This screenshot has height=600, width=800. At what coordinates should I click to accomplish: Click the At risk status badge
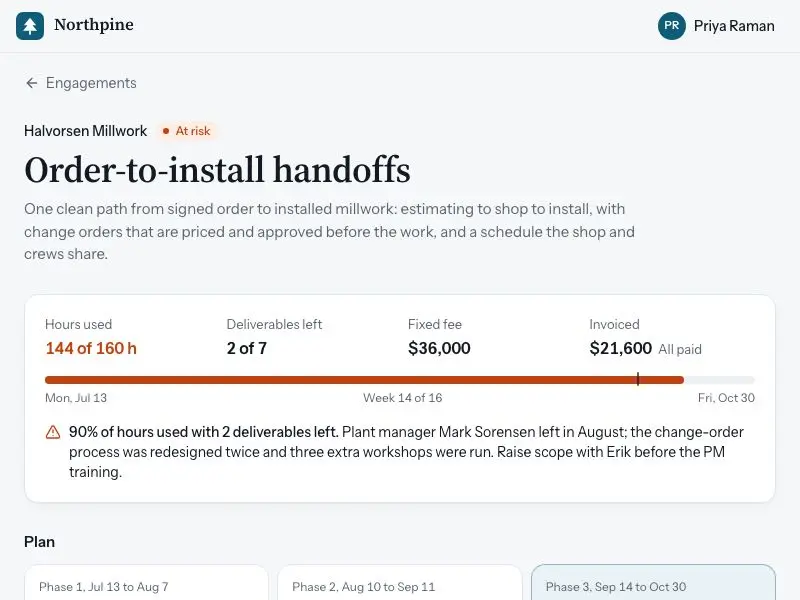pyautogui.click(x=187, y=131)
